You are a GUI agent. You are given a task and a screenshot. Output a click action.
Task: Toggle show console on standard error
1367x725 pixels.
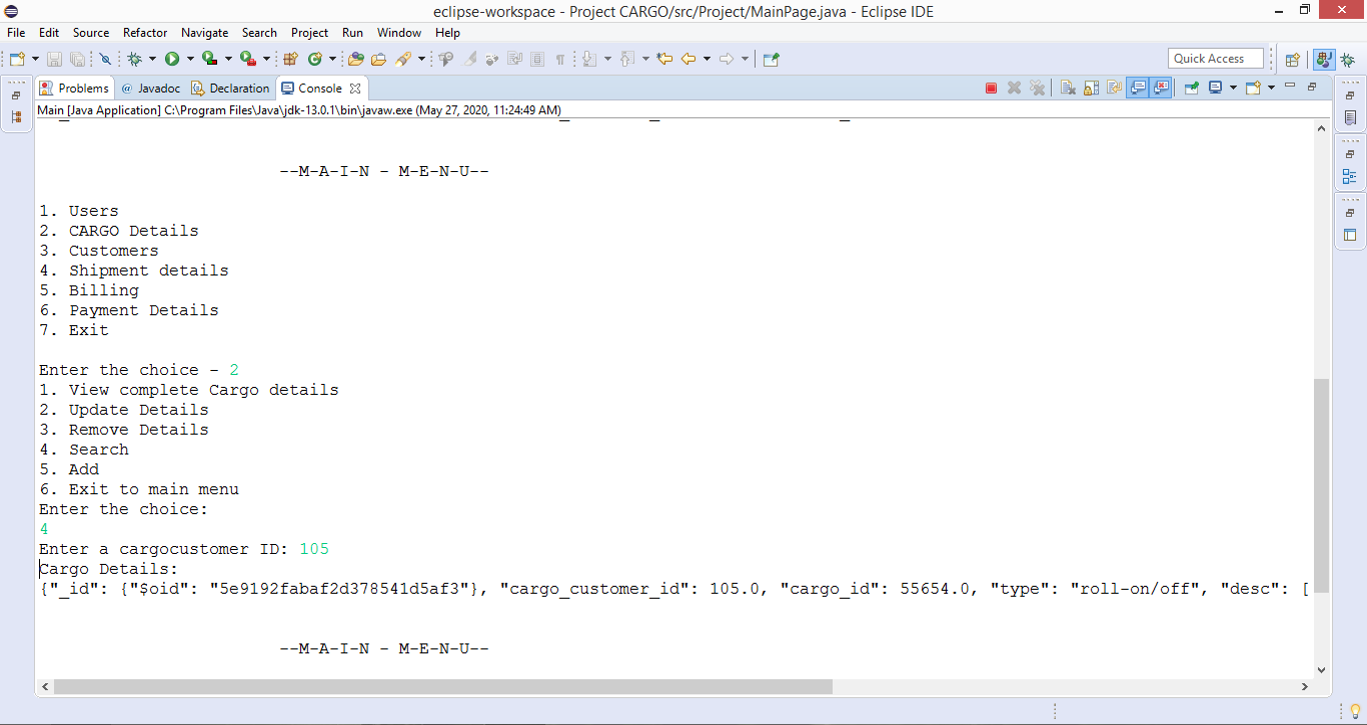(x=1160, y=88)
